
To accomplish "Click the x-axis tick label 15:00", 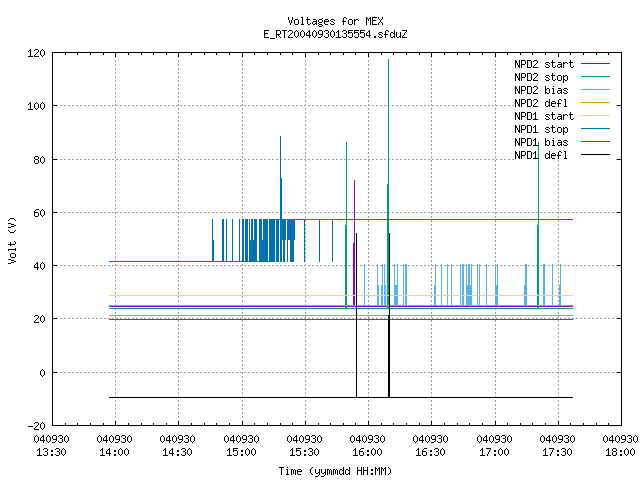I will coord(241,453).
